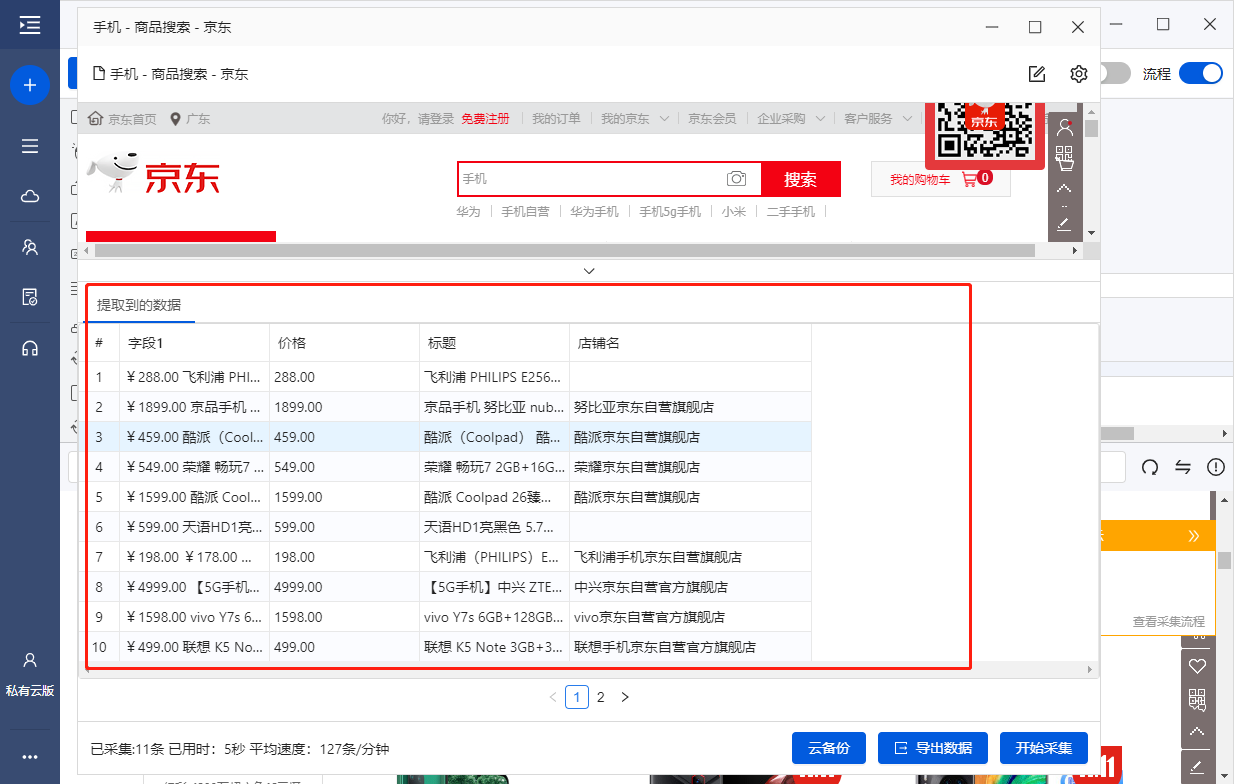Go to next page arrow in pagination
Image resolution: width=1234 pixels, height=784 pixels.
pos(625,697)
